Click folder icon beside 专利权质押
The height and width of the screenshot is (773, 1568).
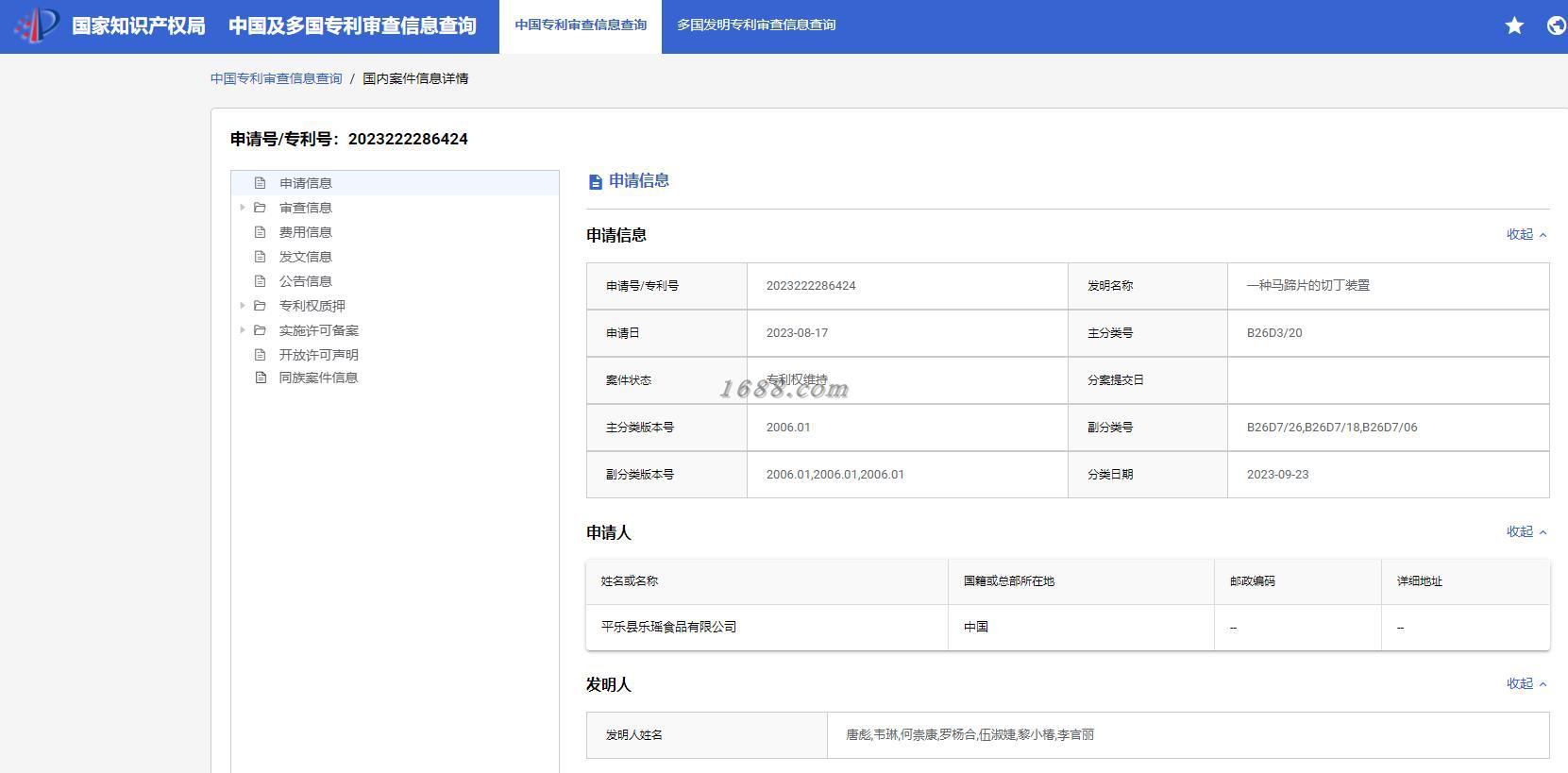[260, 306]
